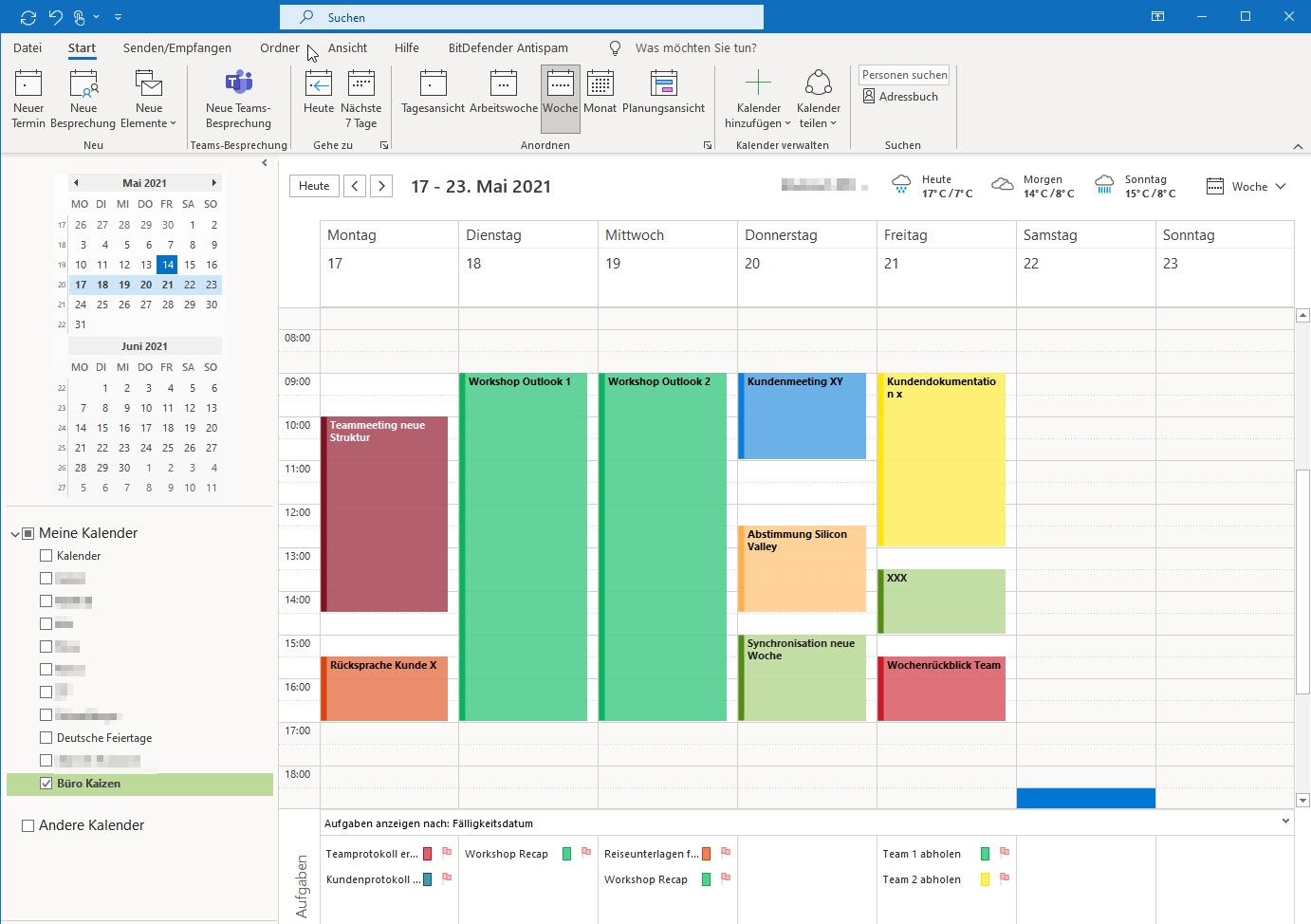1311x924 pixels.
Task: Open Kalender teilen menu
Action: (819, 99)
